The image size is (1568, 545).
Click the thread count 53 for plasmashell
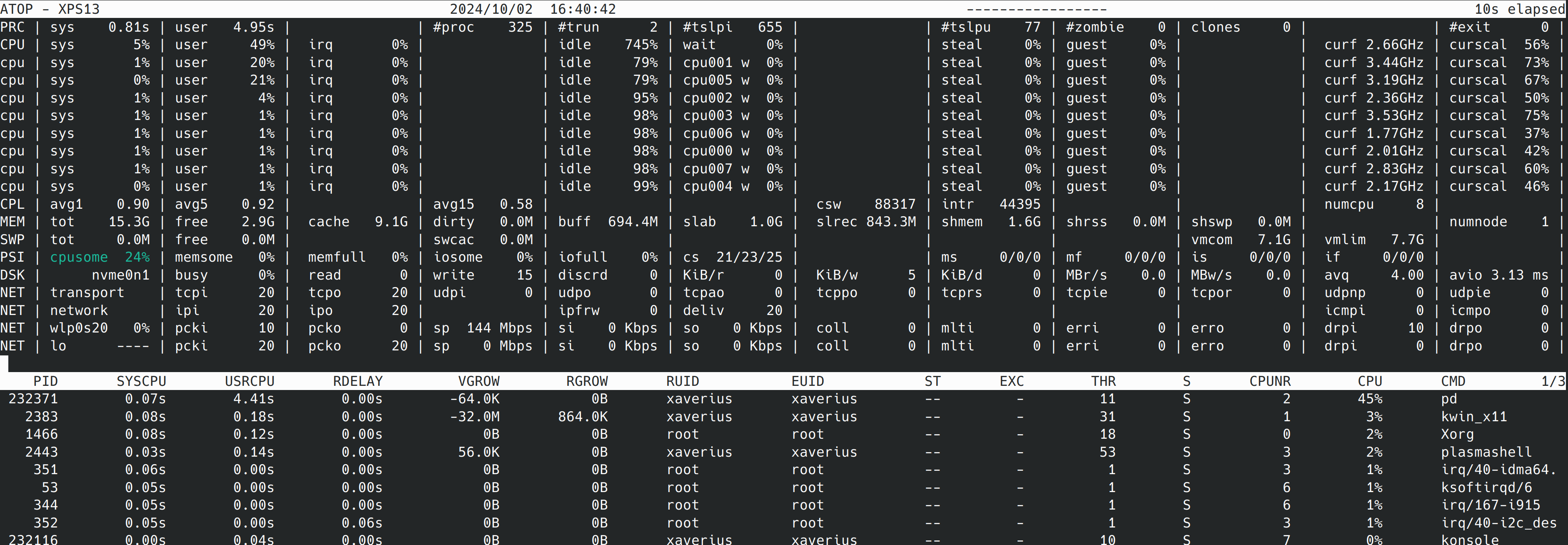click(x=1108, y=452)
